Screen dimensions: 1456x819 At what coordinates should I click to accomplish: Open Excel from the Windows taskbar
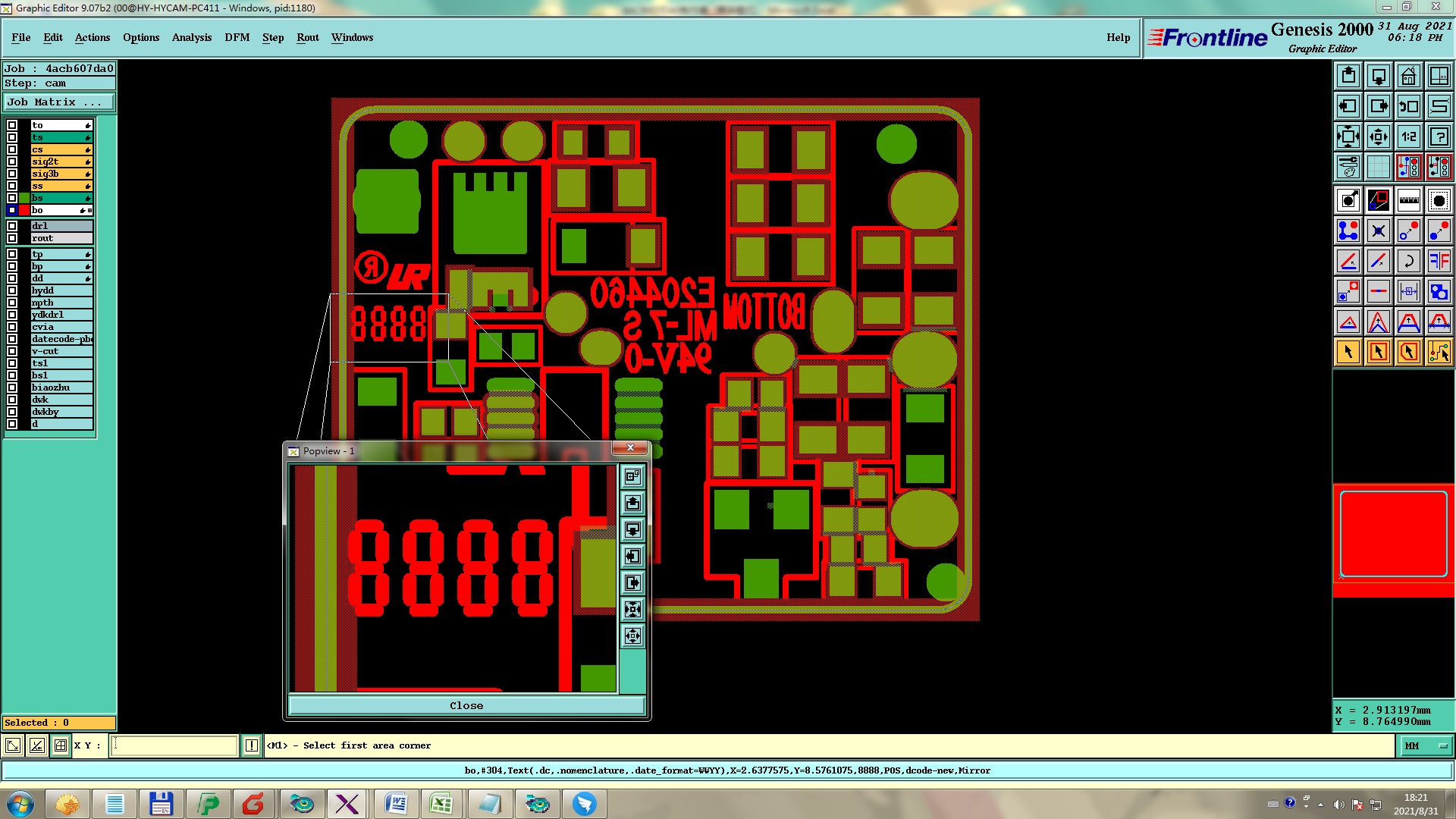(x=441, y=804)
